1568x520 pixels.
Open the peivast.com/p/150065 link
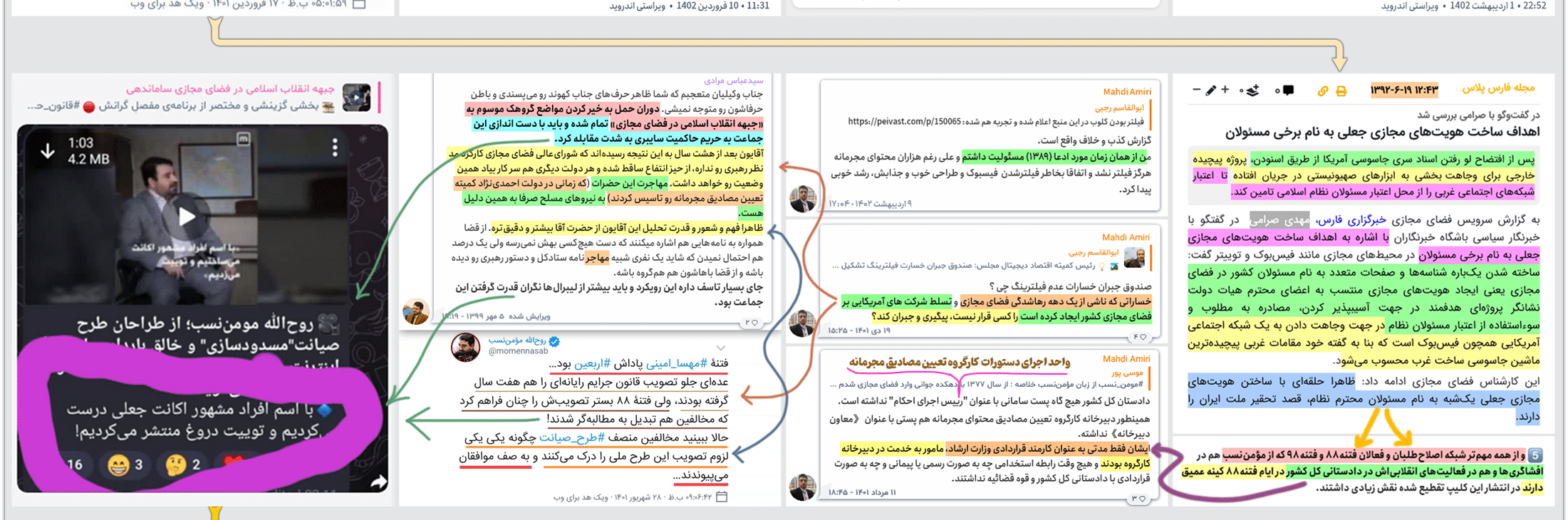(904, 122)
